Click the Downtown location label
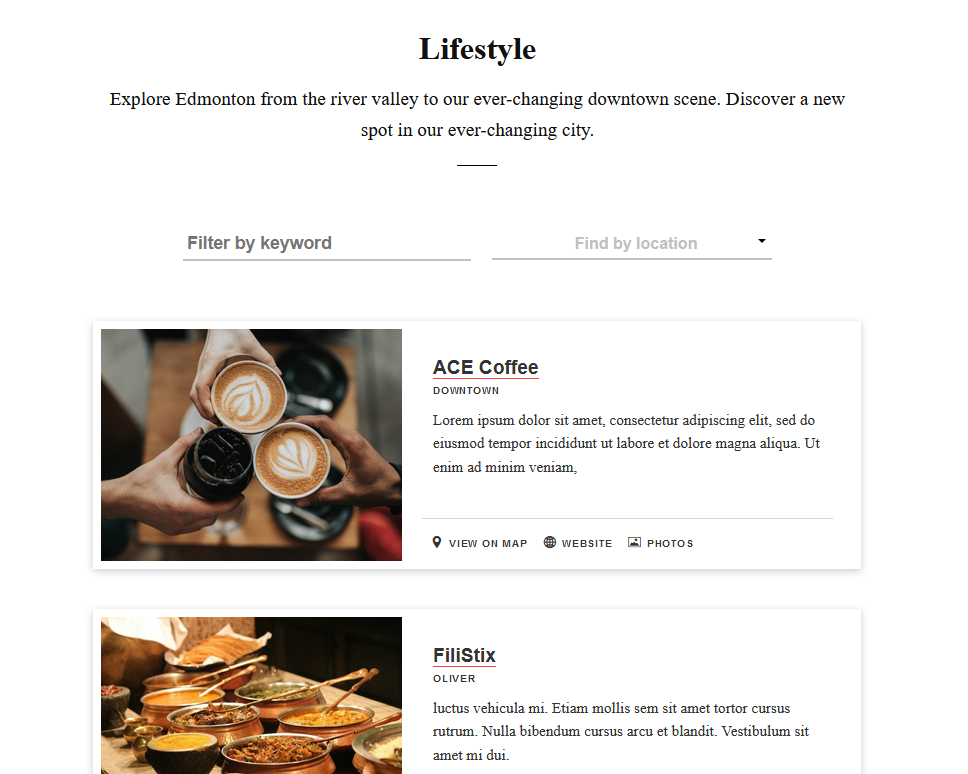The width and height of the screenshot is (968, 774). 465,391
